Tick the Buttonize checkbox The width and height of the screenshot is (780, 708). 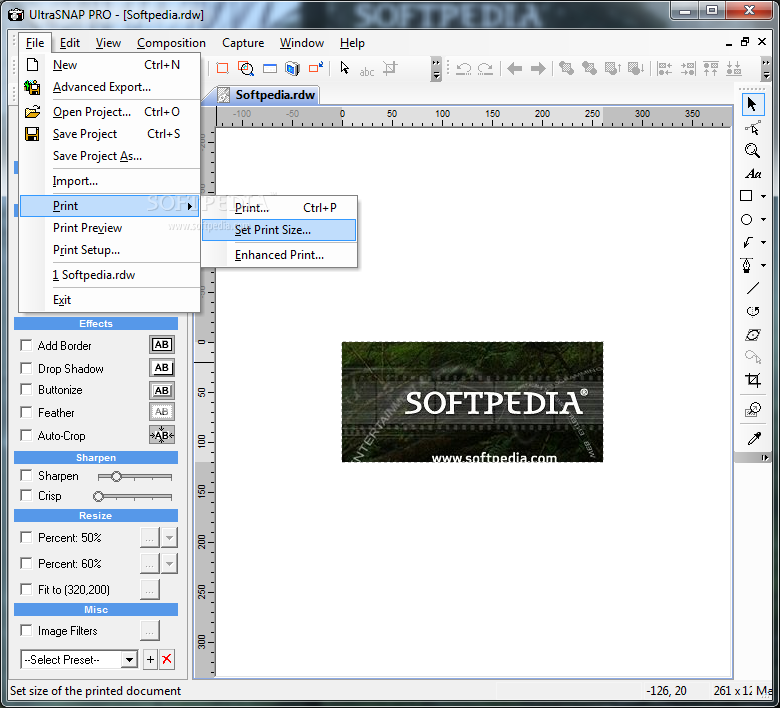click(26, 390)
